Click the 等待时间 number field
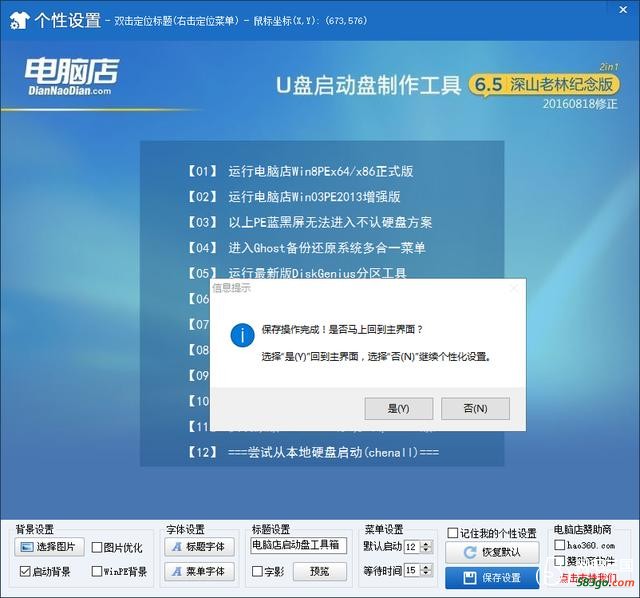 (412, 571)
